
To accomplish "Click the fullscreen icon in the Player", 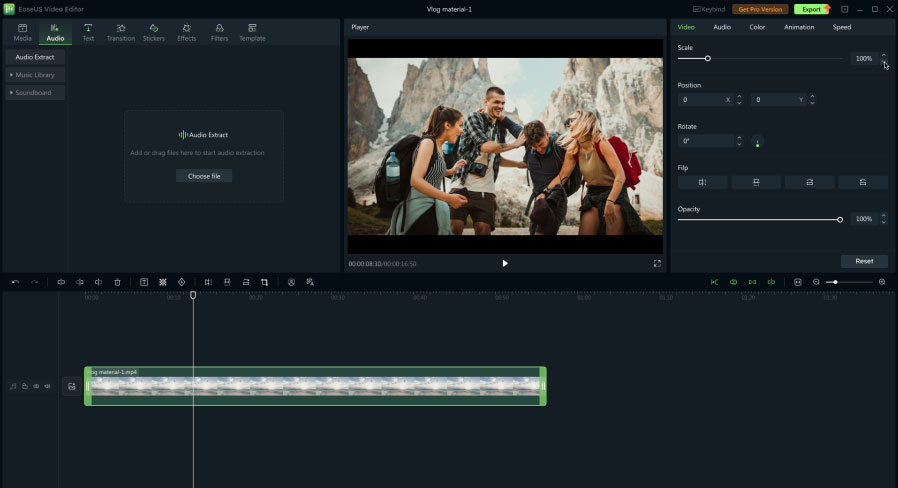I will tap(657, 263).
